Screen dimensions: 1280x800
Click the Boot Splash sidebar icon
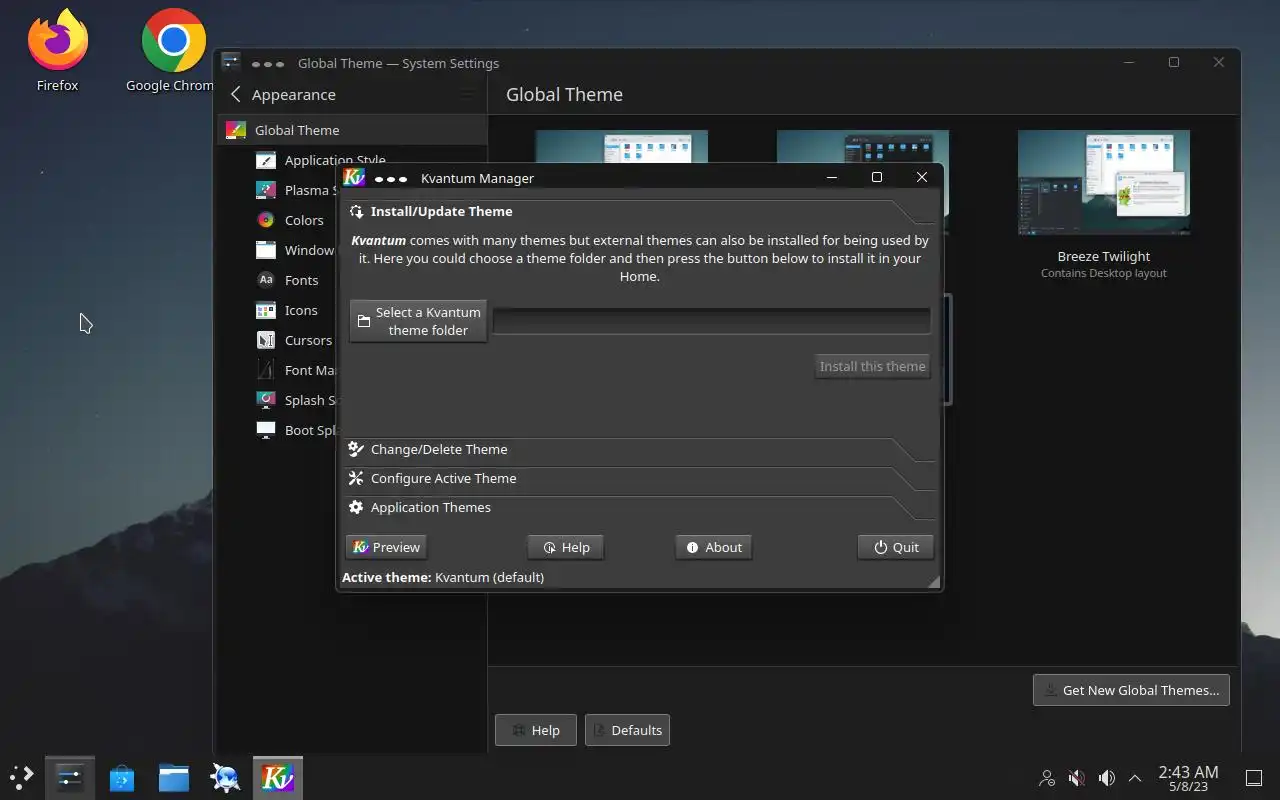coord(265,430)
